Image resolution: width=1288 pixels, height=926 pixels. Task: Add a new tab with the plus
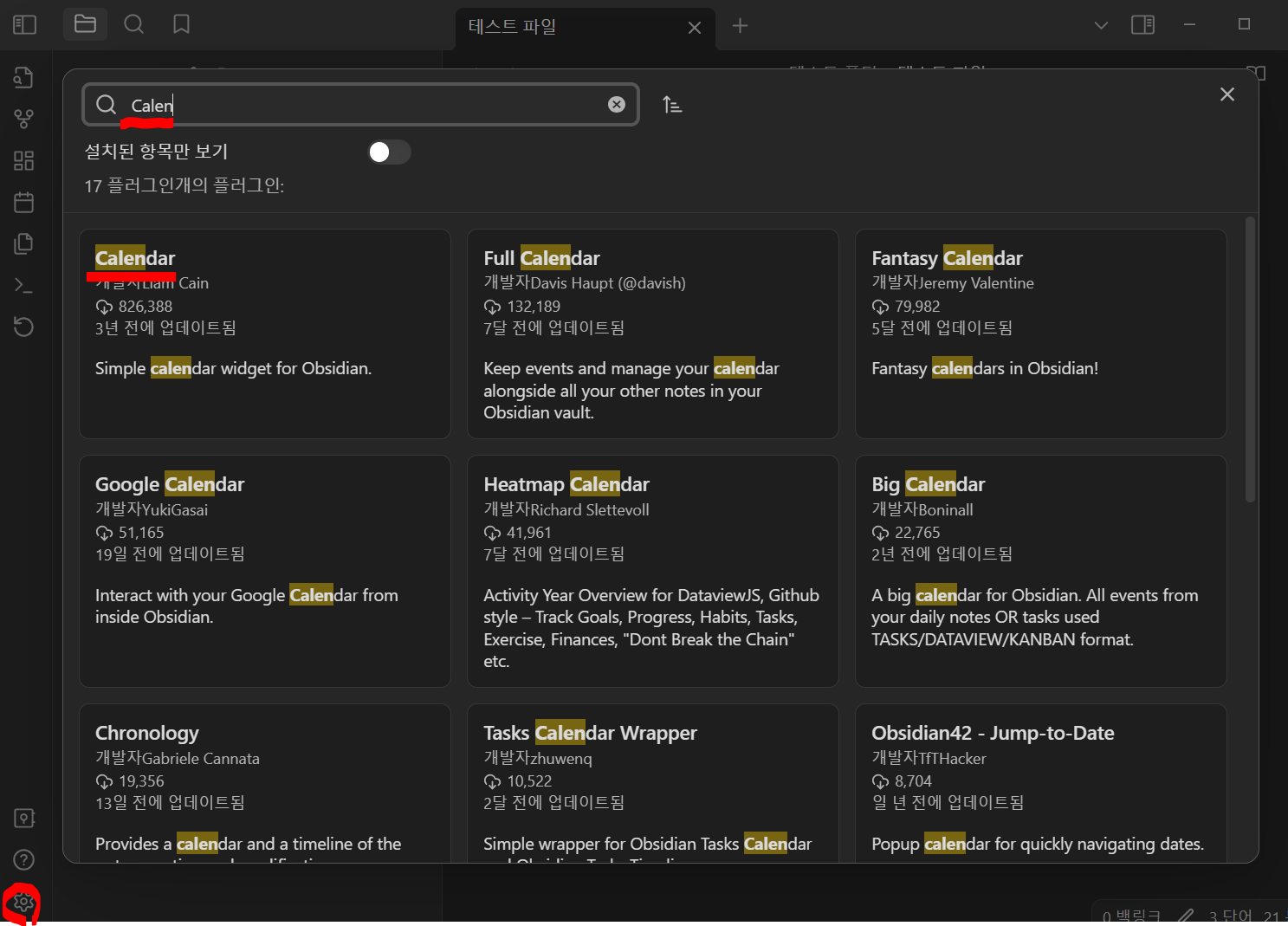point(740,26)
